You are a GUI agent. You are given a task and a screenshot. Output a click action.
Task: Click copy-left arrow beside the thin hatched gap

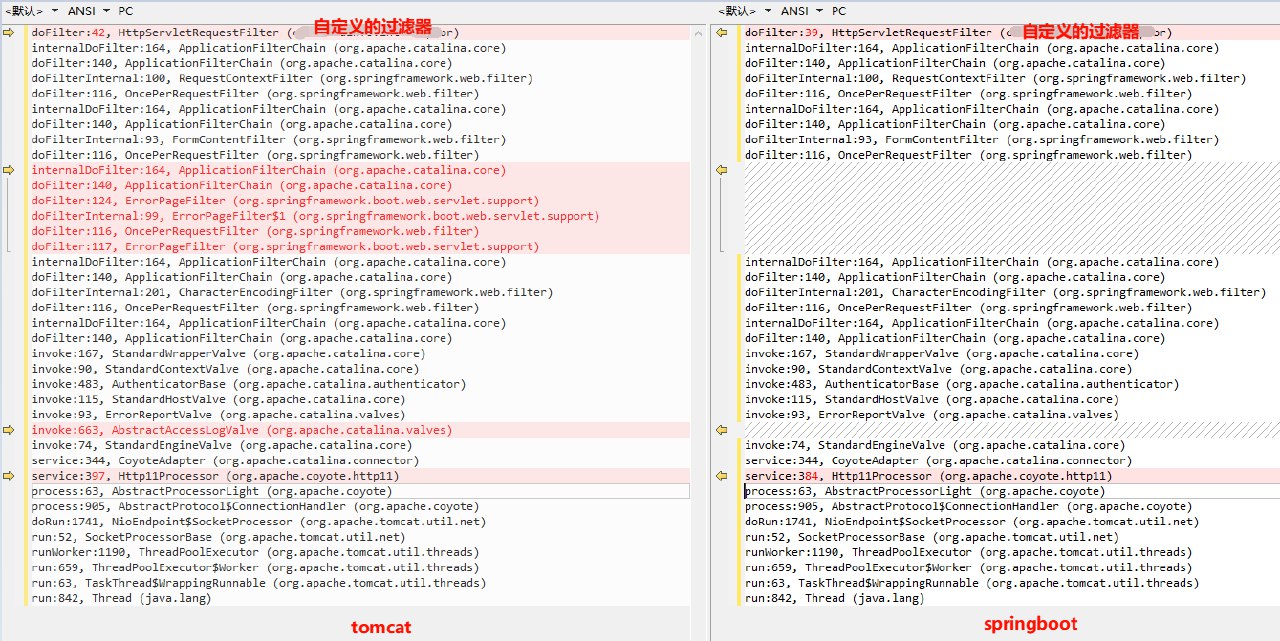click(x=720, y=430)
